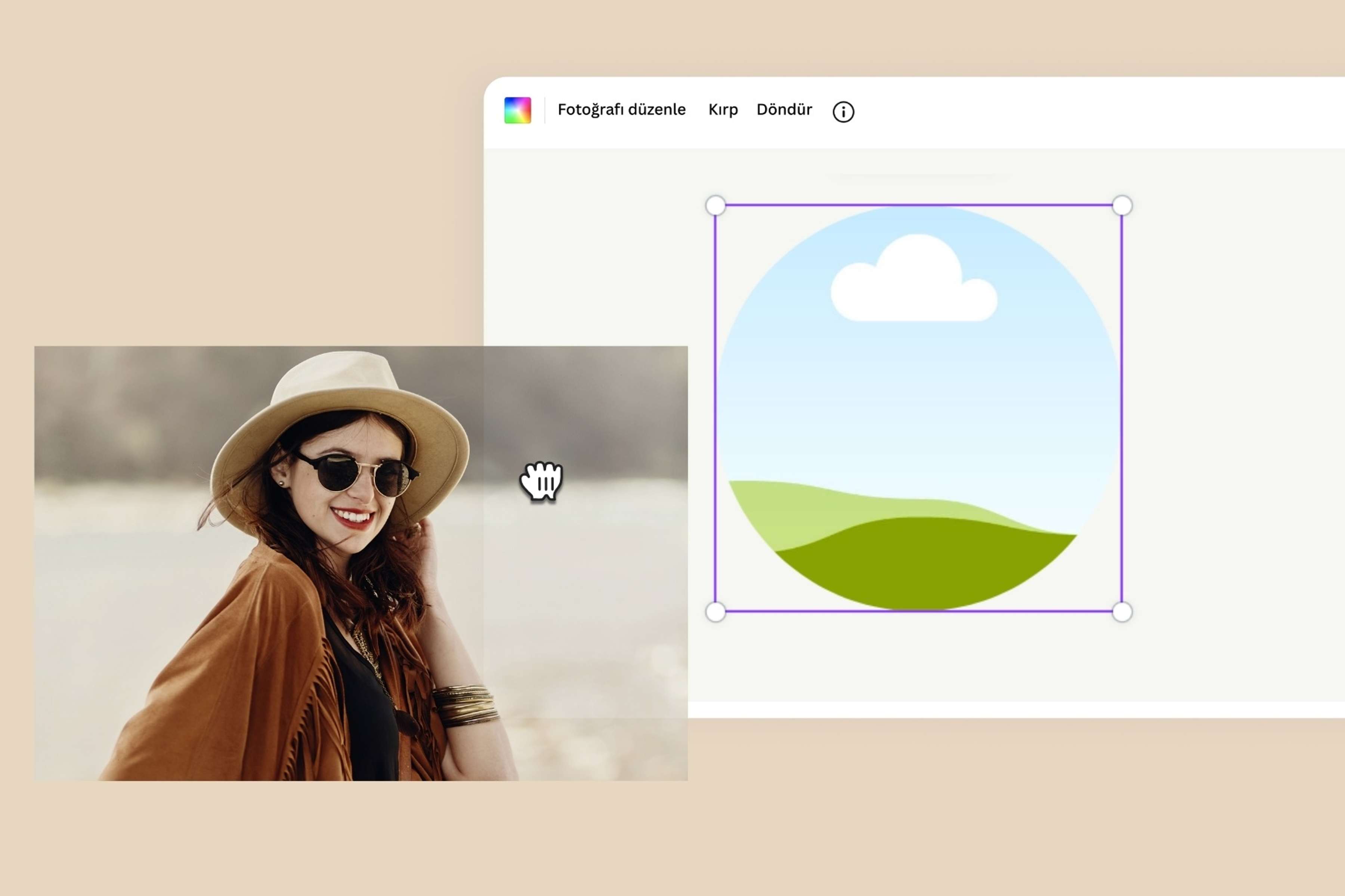Open Fotoğrafı düzenle photo editor

point(621,110)
